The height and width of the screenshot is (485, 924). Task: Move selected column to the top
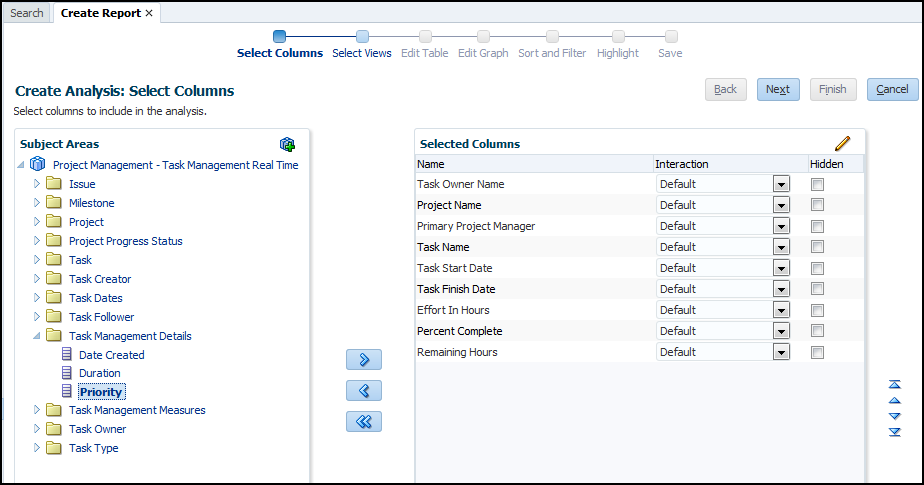895,384
